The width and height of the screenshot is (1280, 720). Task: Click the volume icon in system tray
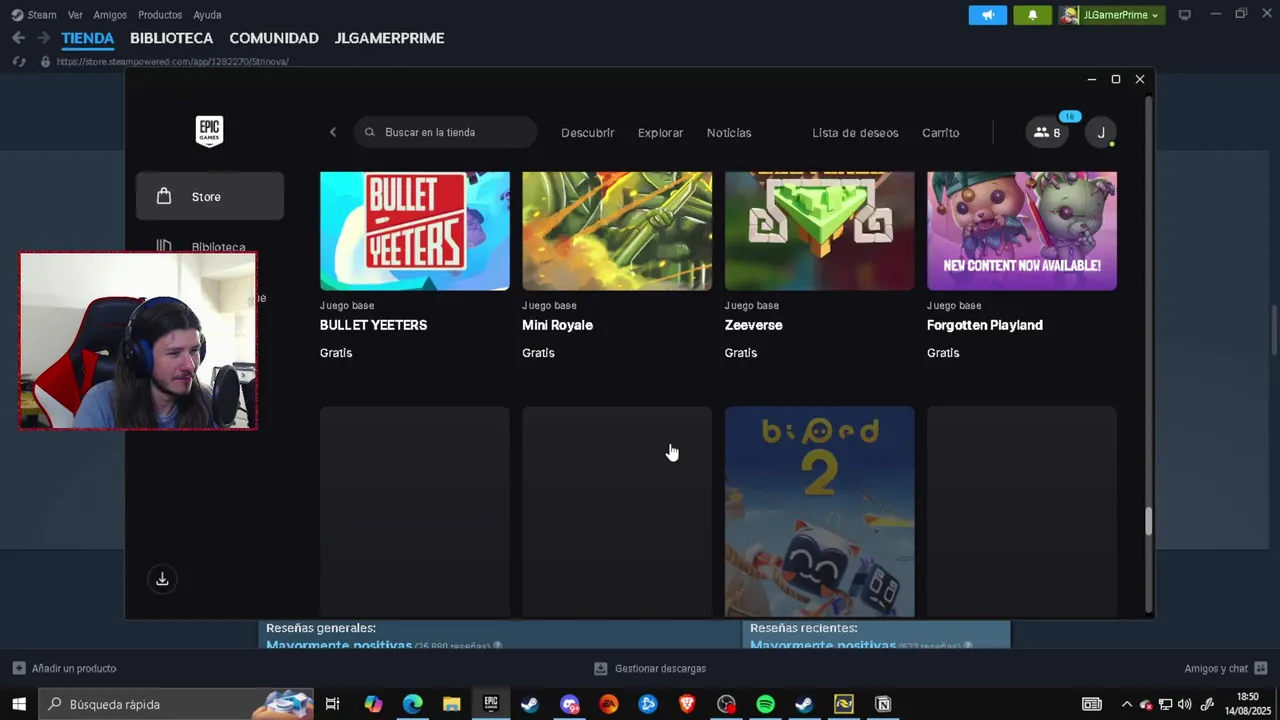pyautogui.click(x=1184, y=704)
